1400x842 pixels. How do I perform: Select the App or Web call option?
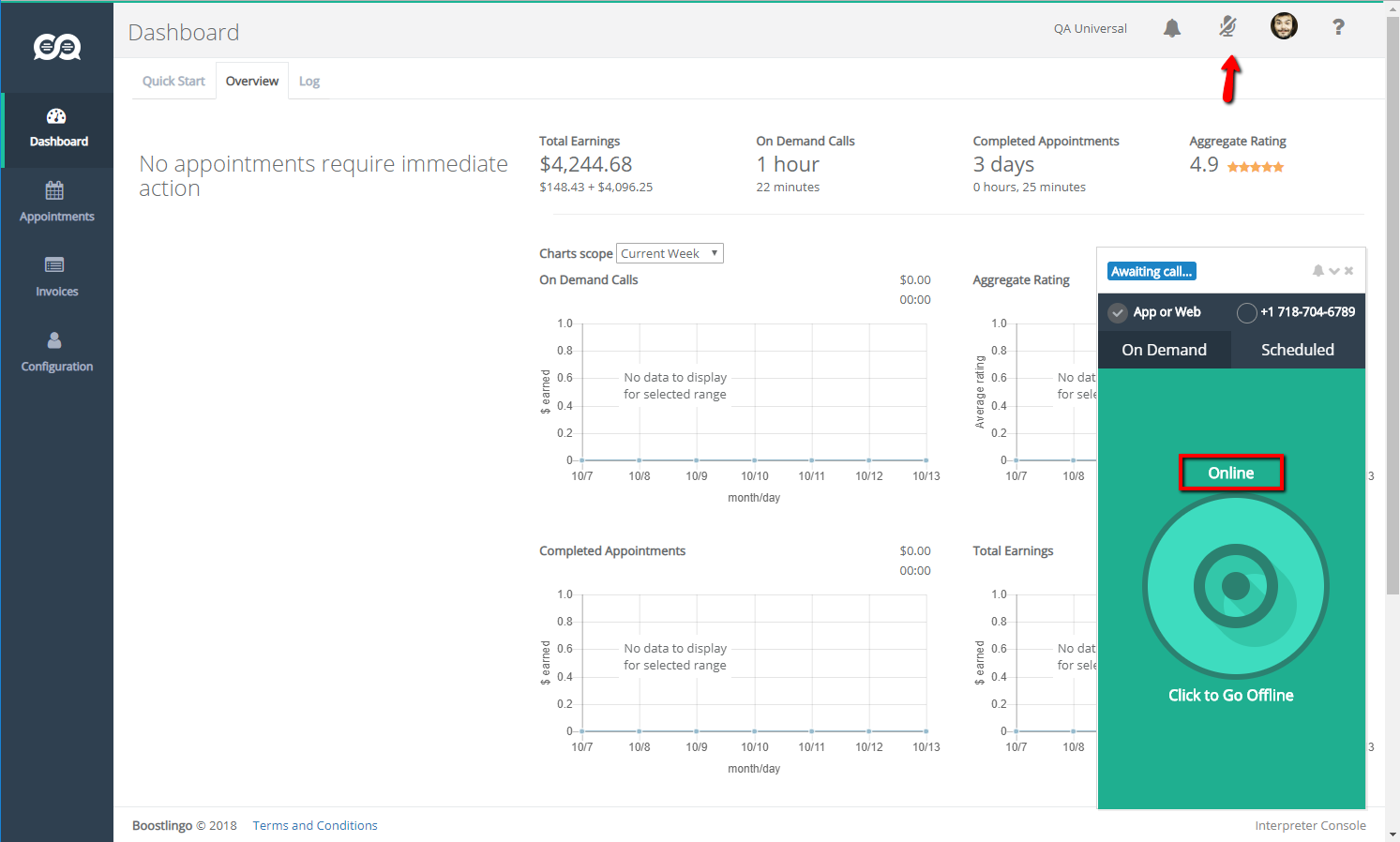coord(1154,312)
